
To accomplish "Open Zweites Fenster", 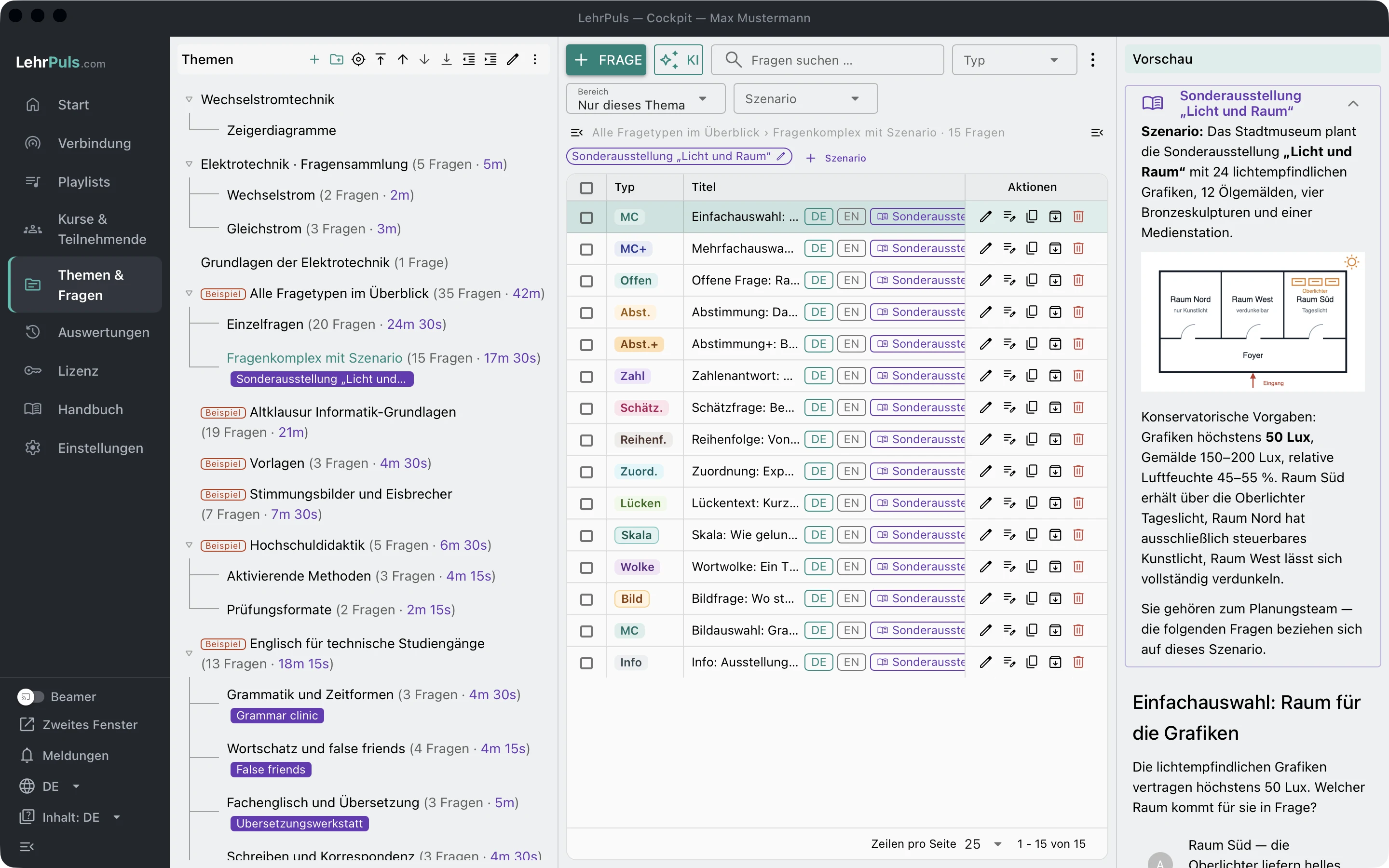I will [x=79, y=724].
